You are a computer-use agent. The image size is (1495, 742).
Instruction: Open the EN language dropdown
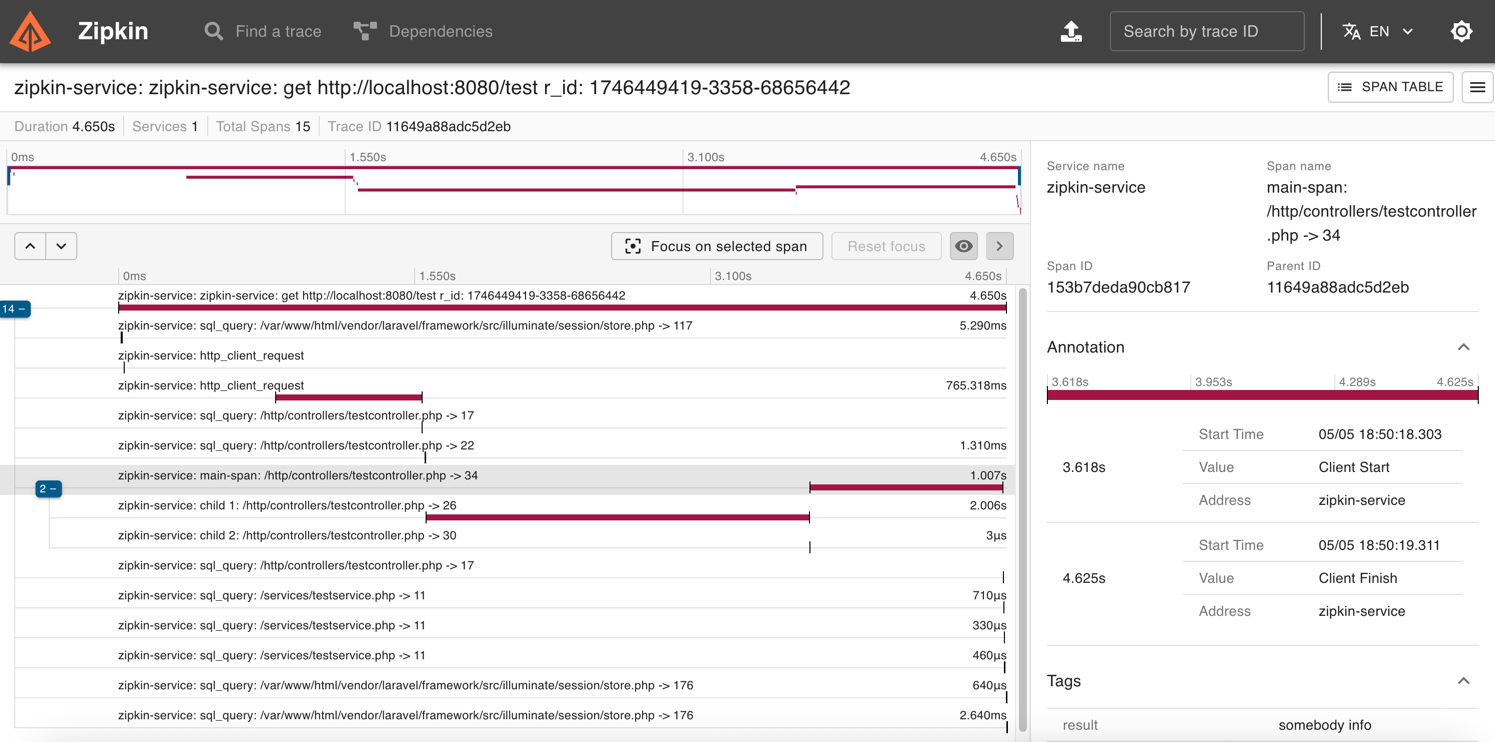click(1392, 32)
